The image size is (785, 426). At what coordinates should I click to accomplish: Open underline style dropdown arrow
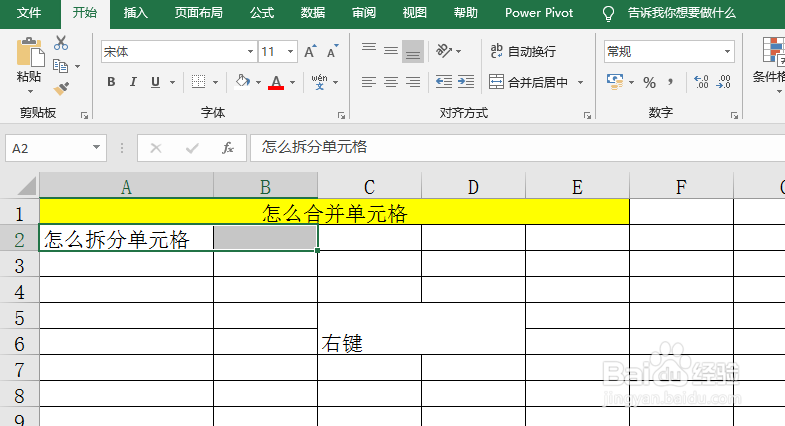(x=172, y=82)
